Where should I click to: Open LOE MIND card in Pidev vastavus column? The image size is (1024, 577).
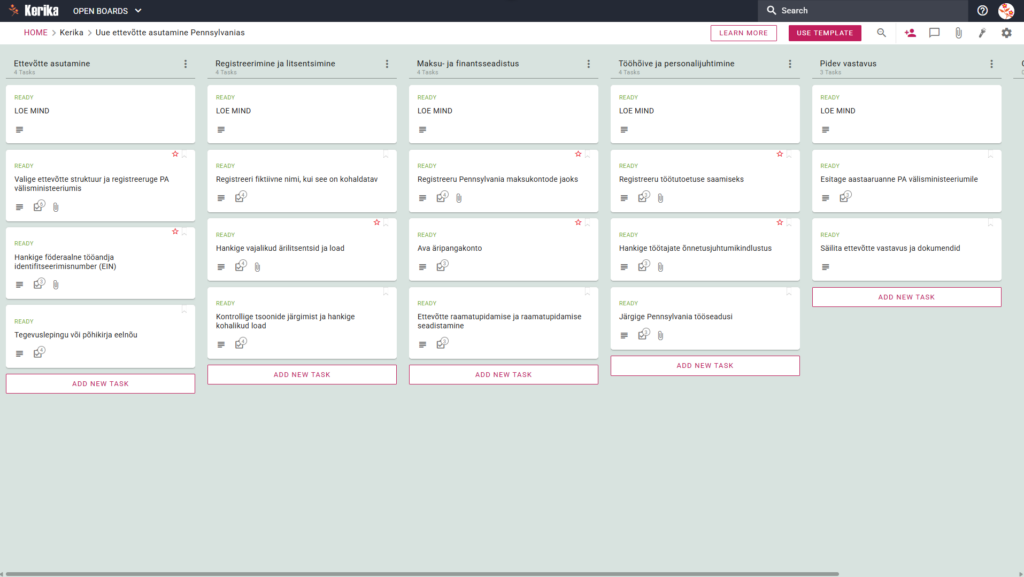coord(906,114)
